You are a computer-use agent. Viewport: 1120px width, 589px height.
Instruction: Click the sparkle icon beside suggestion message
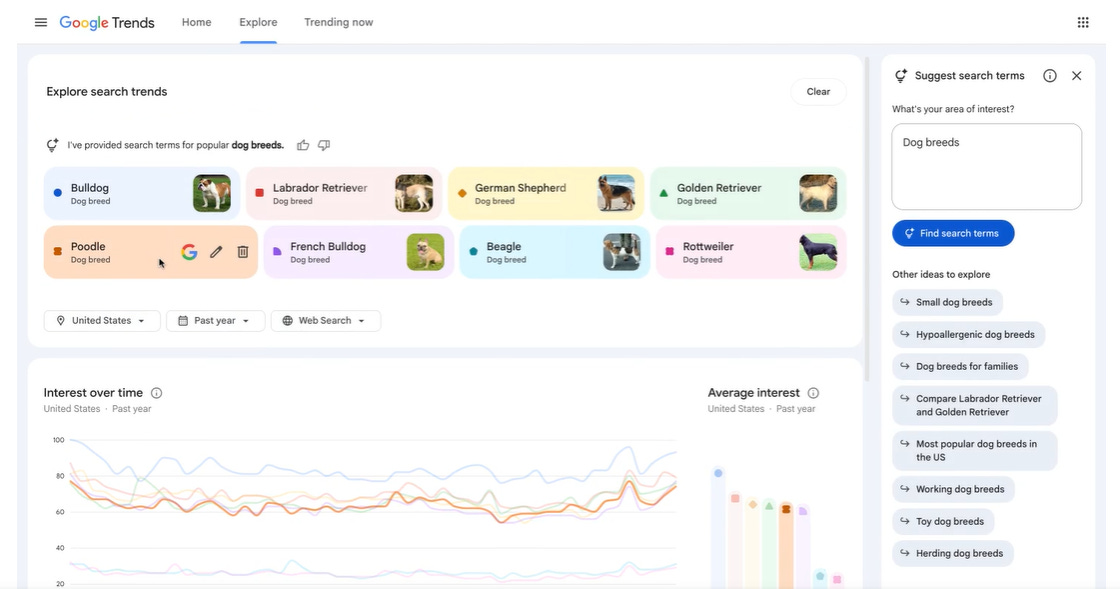pyautogui.click(x=52, y=145)
